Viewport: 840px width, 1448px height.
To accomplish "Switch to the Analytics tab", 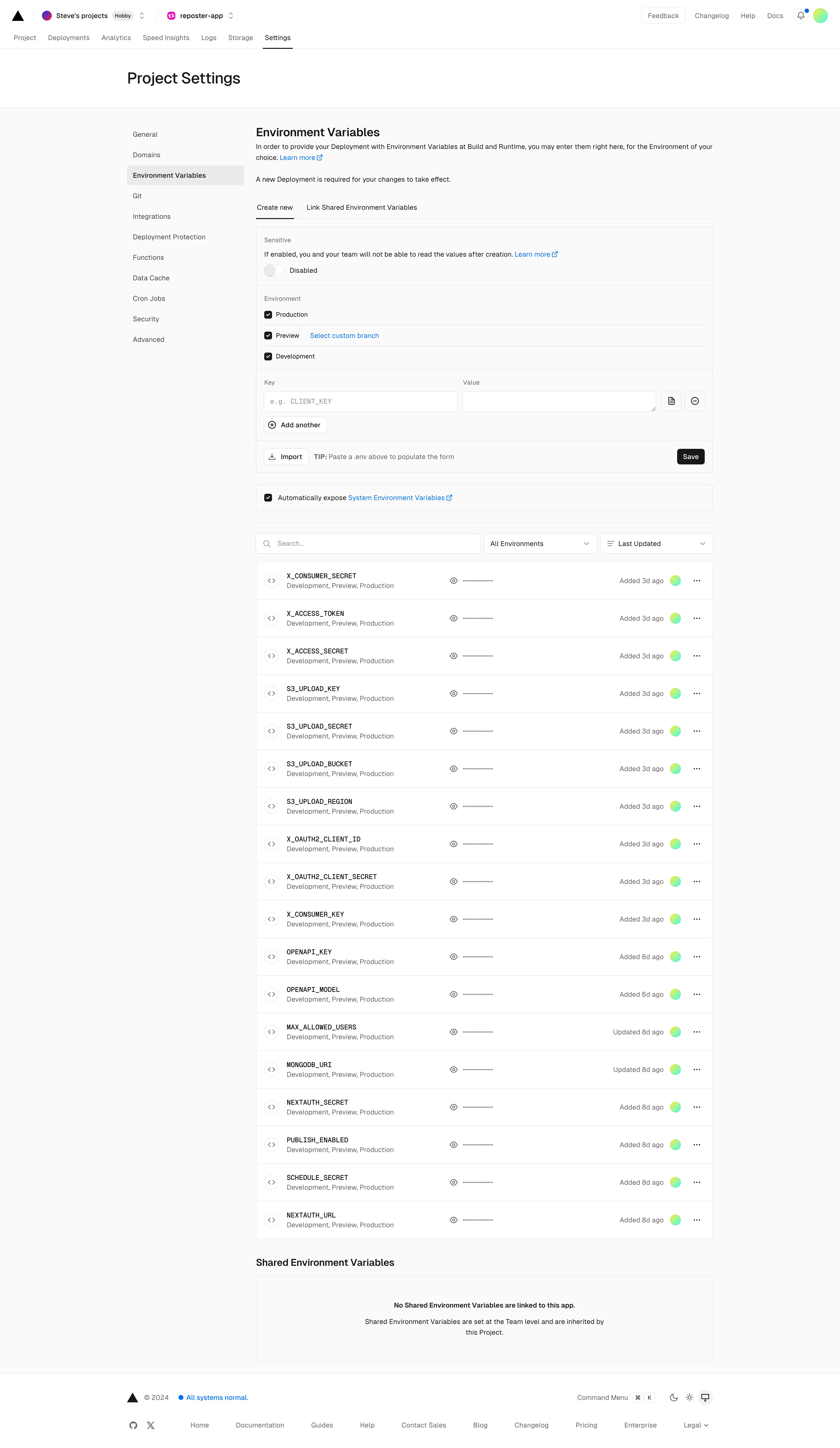I will pos(116,38).
